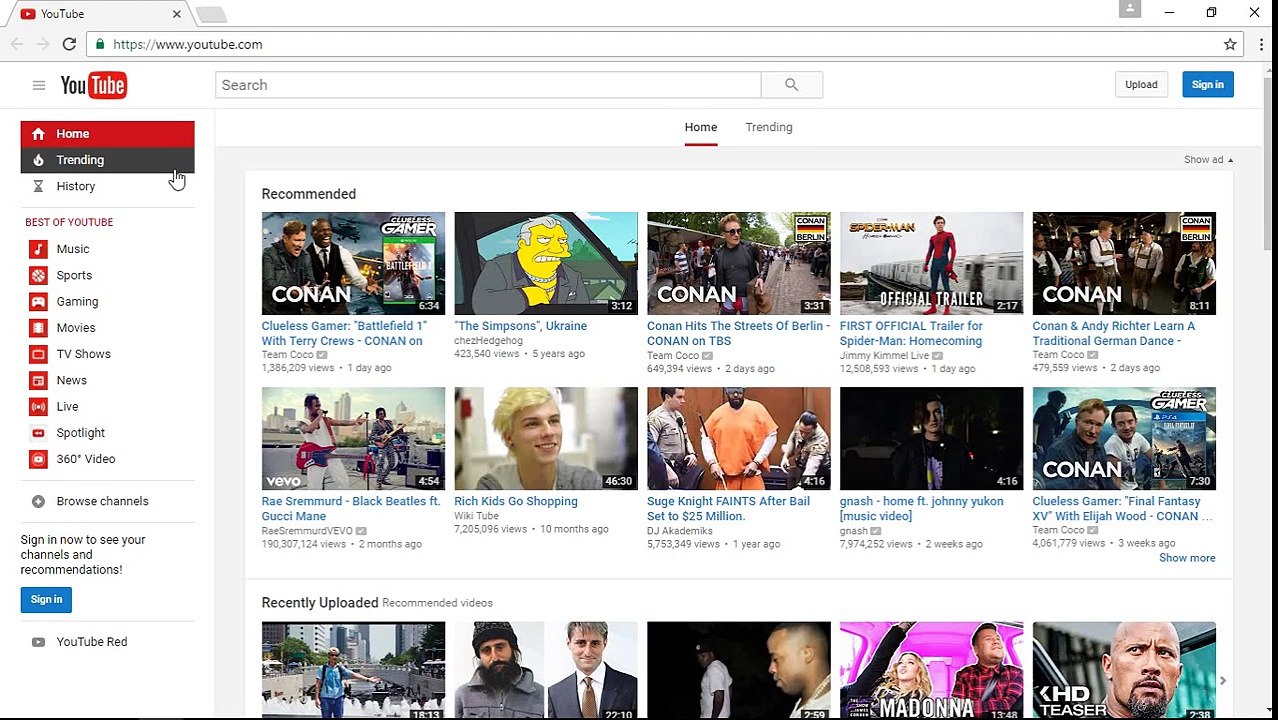
Task: Click the blue Sign in button in header
Action: (x=1207, y=85)
